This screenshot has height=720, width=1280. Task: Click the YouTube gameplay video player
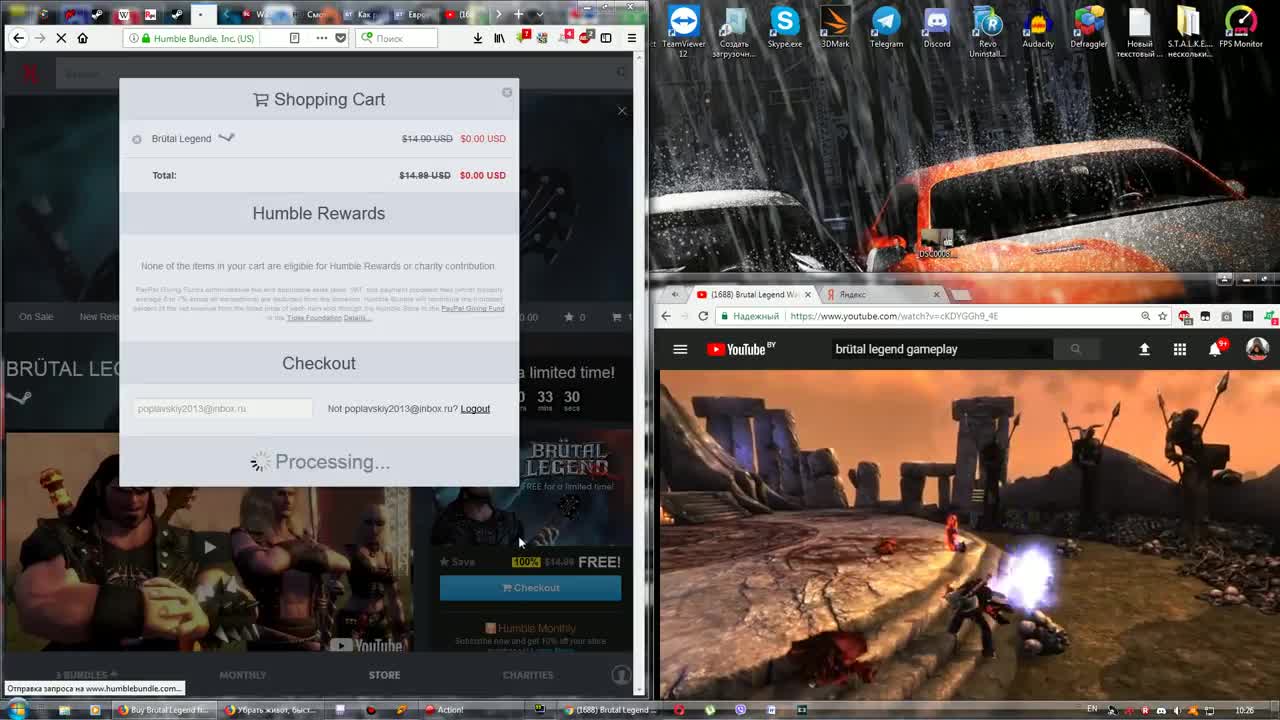[970, 534]
